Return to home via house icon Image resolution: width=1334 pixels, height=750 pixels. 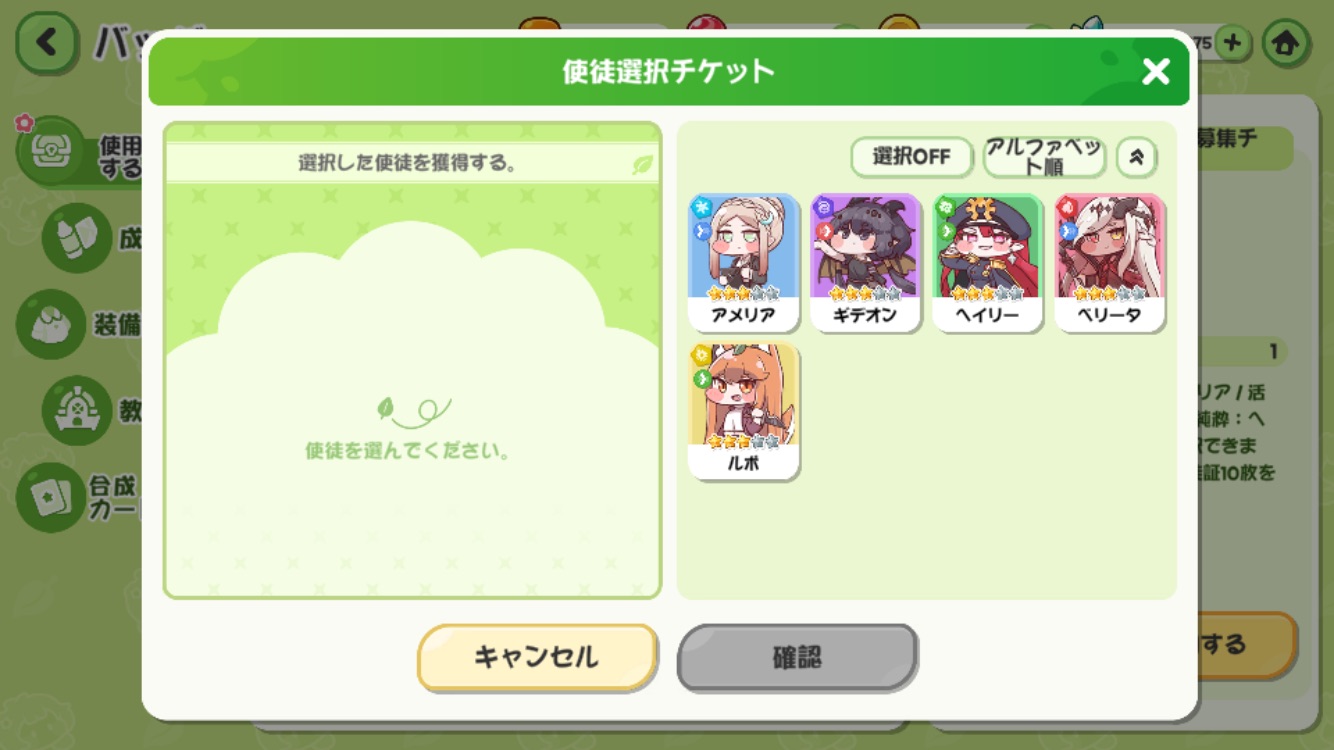click(x=1285, y=43)
